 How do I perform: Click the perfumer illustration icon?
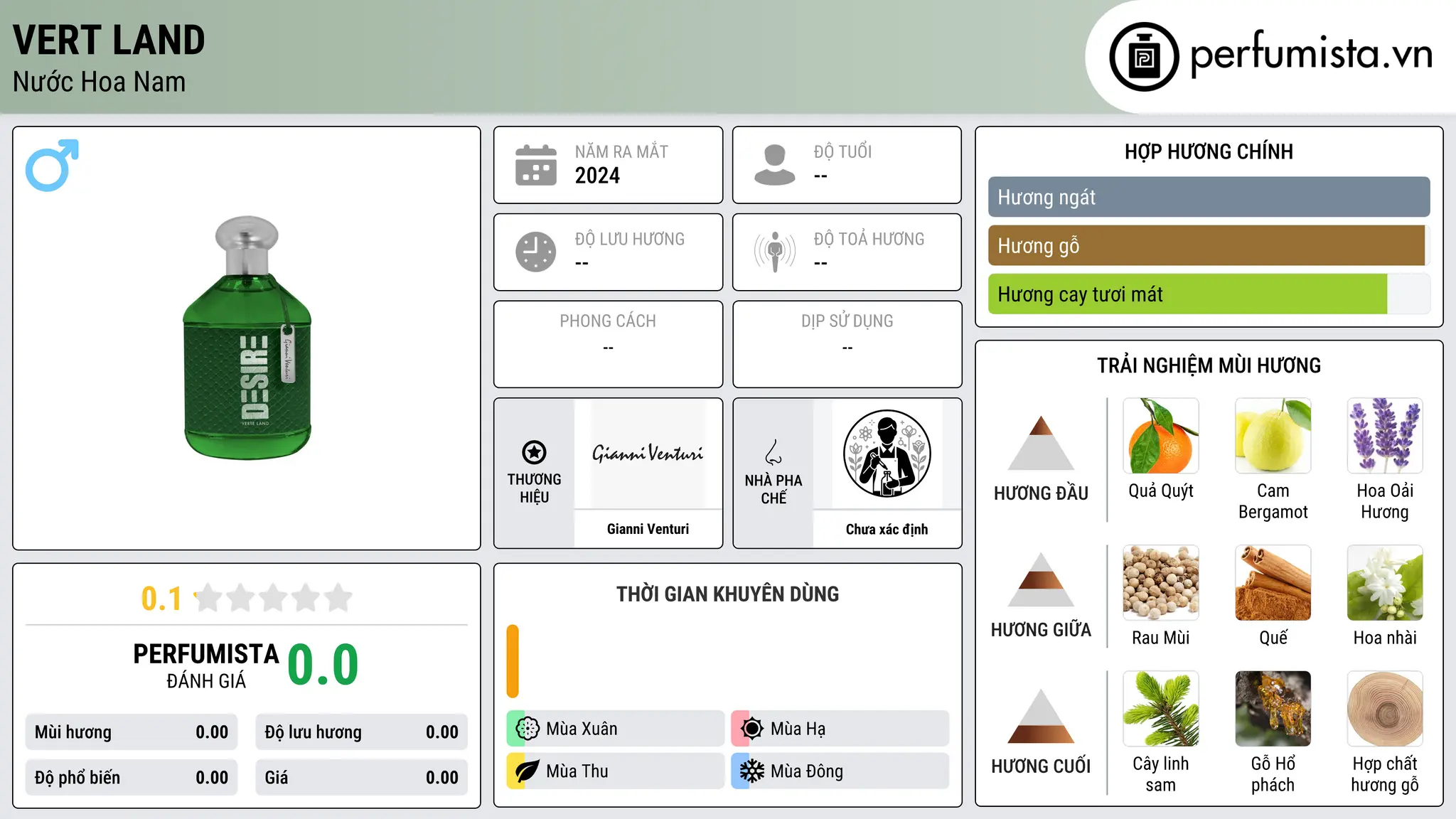tap(887, 454)
